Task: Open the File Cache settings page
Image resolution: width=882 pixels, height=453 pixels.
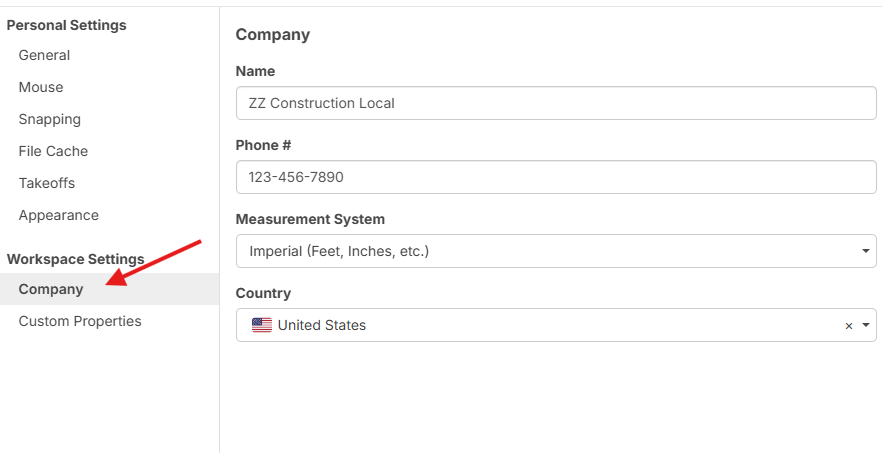Action: pyautogui.click(x=53, y=151)
